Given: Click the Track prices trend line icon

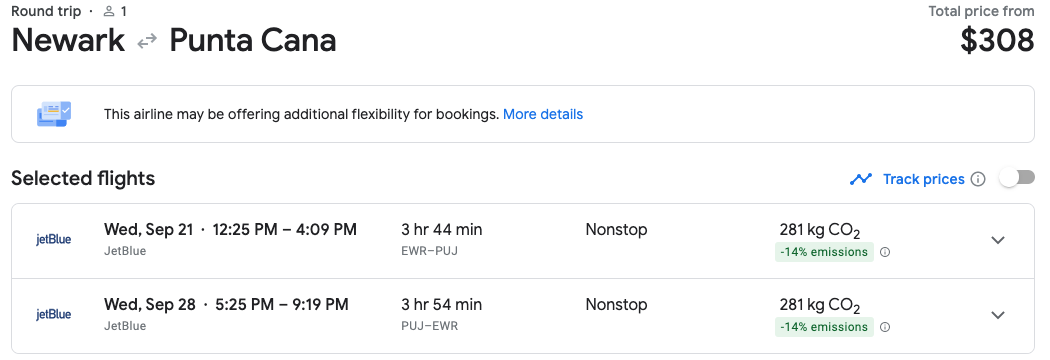Looking at the screenshot, I should click(x=860, y=179).
